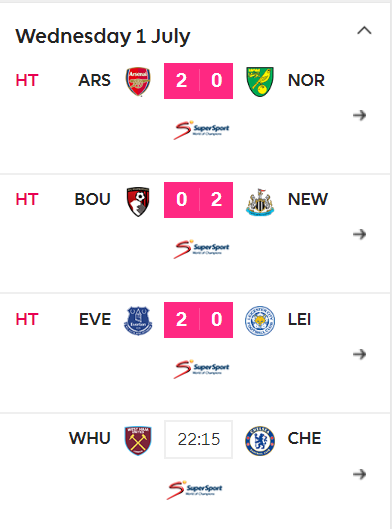Collapse the Wednesday 1 July section

click(x=364, y=31)
